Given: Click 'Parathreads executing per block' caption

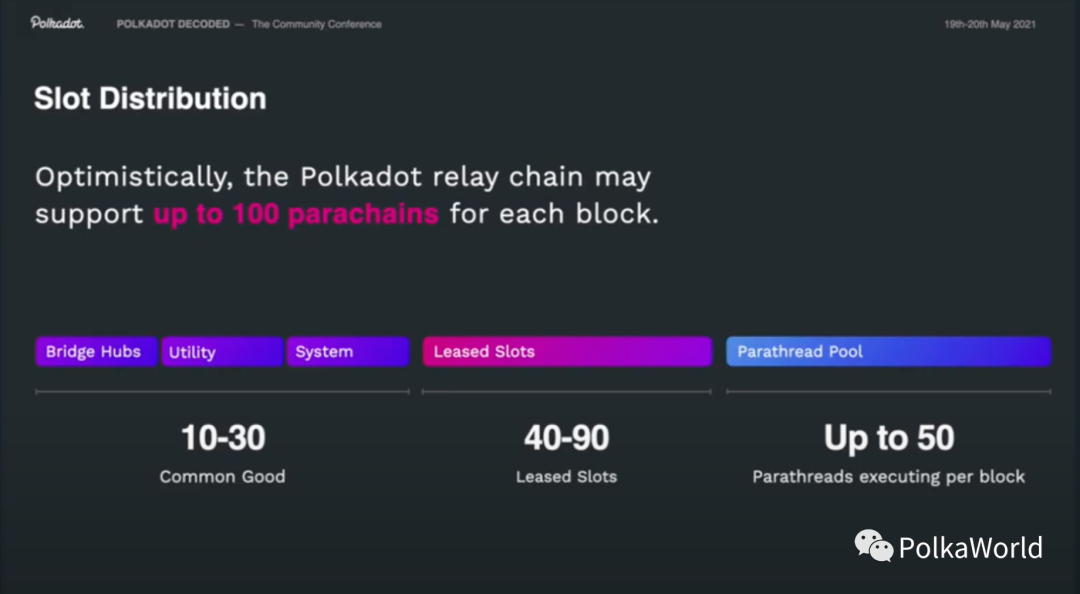Looking at the screenshot, I should click(x=888, y=477).
